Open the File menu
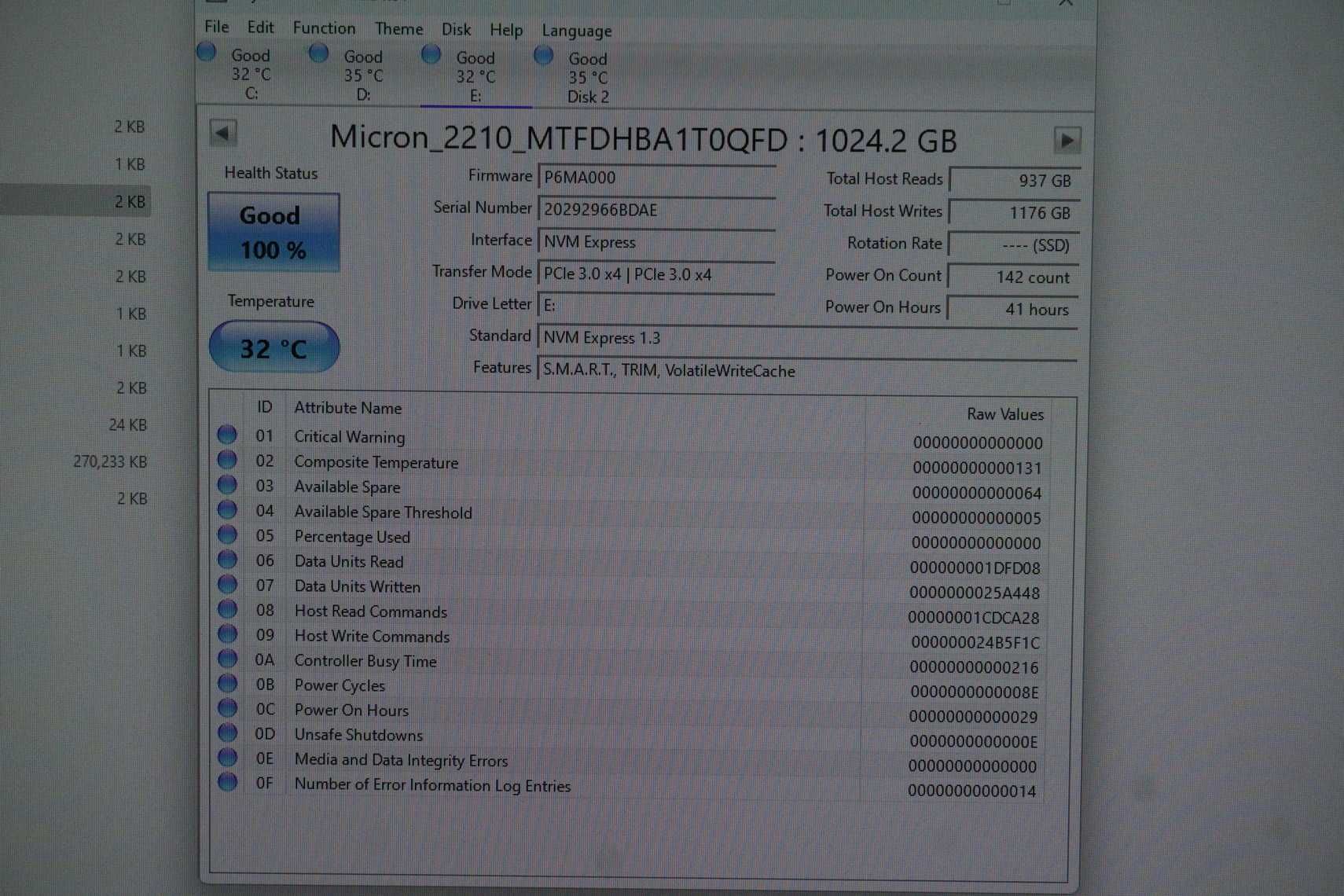The width and height of the screenshot is (1344, 896). [x=216, y=27]
